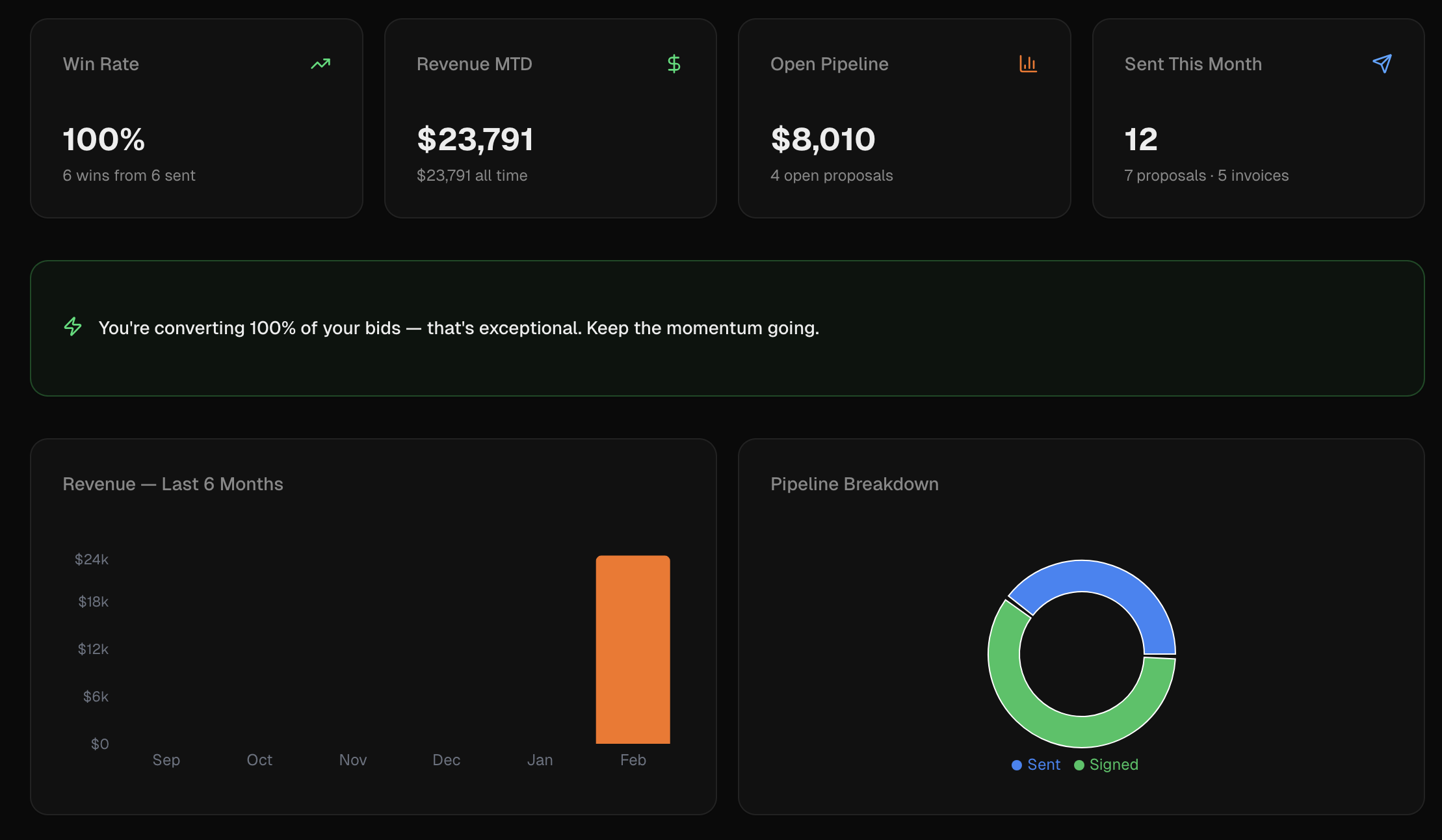Image resolution: width=1442 pixels, height=840 pixels.
Task: Click the orange Feb revenue bar
Action: [x=633, y=649]
